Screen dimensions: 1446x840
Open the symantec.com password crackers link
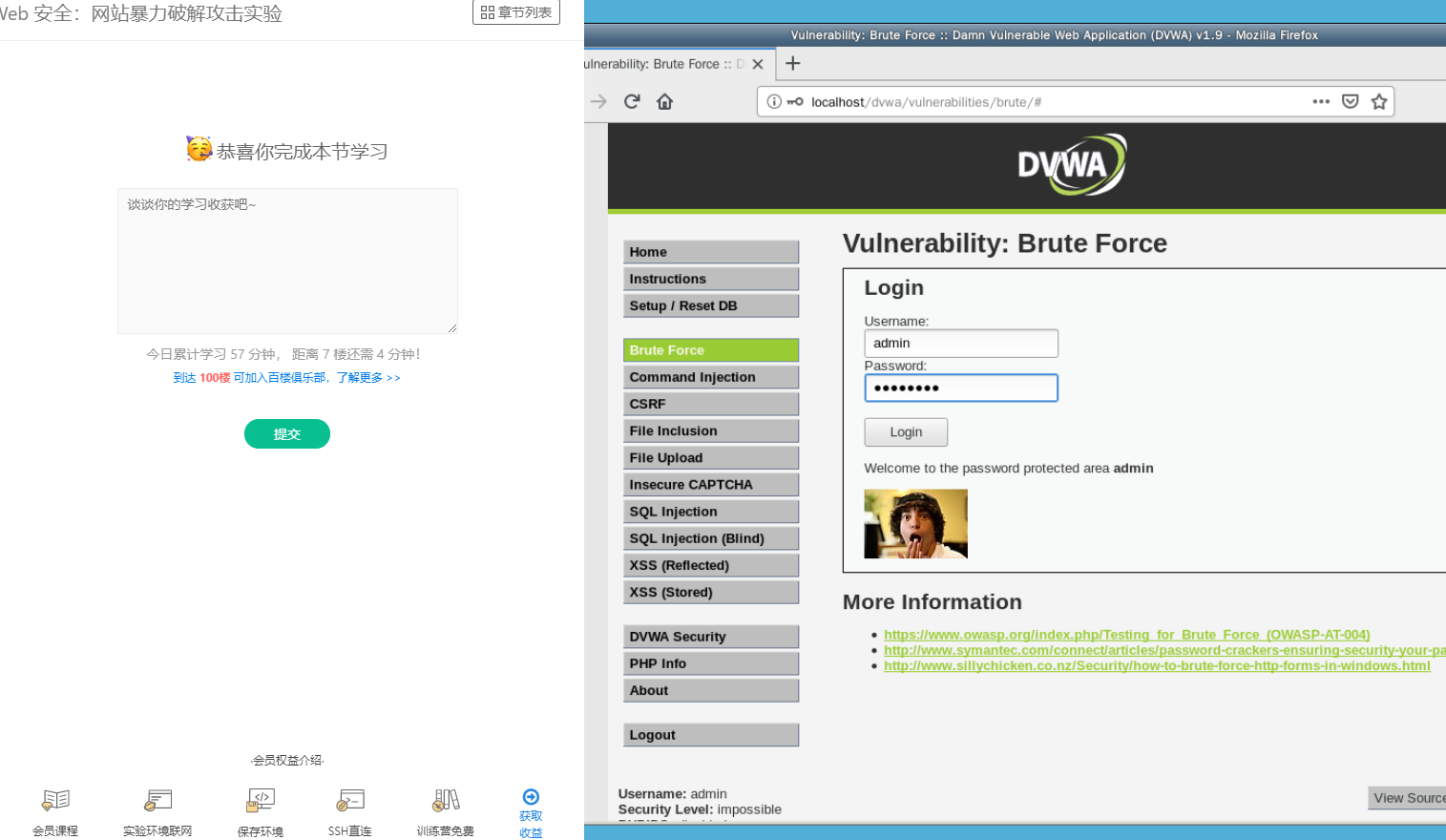click(x=1164, y=650)
